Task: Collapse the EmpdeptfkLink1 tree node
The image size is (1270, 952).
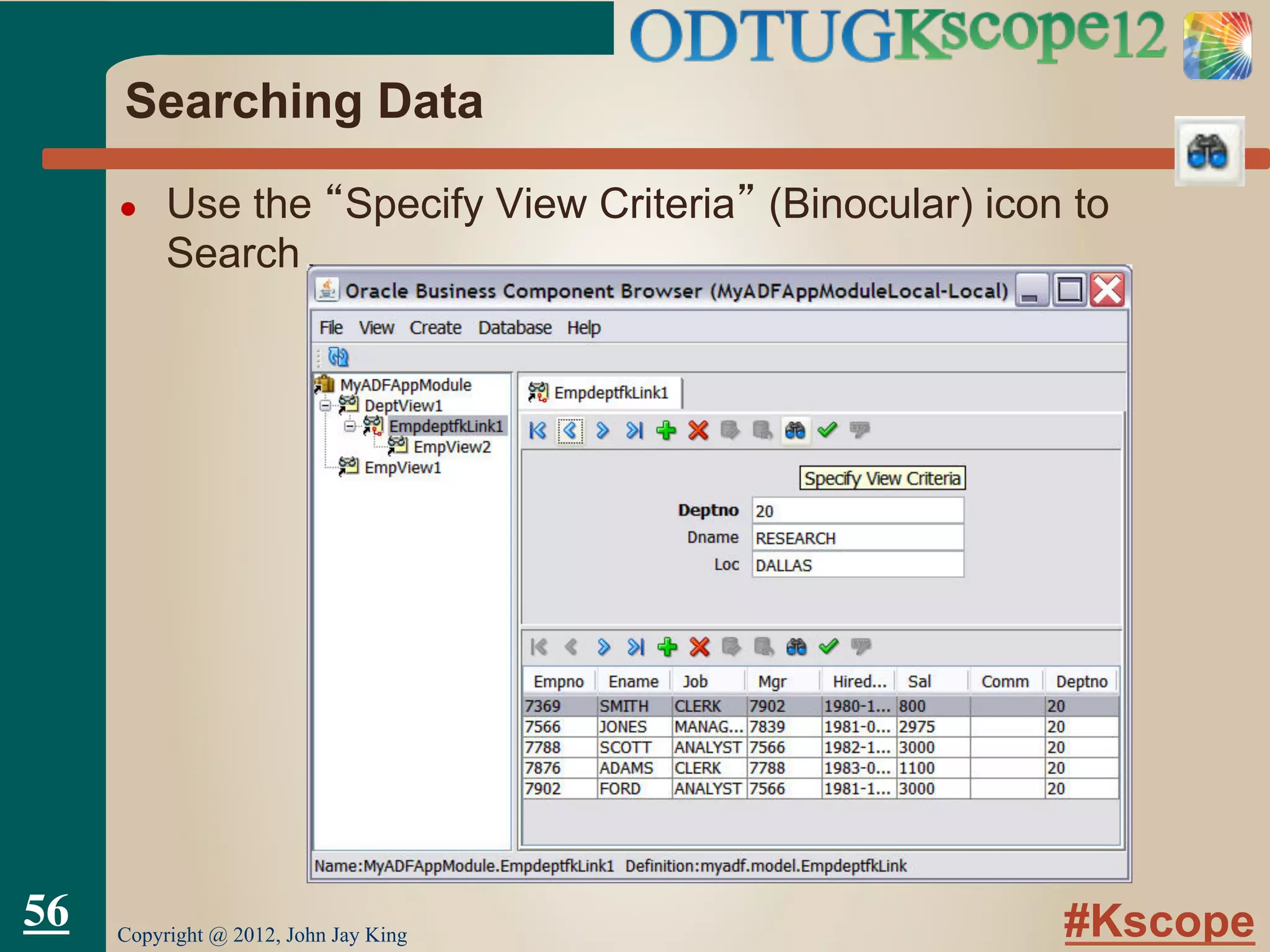Action: tap(350, 426)
